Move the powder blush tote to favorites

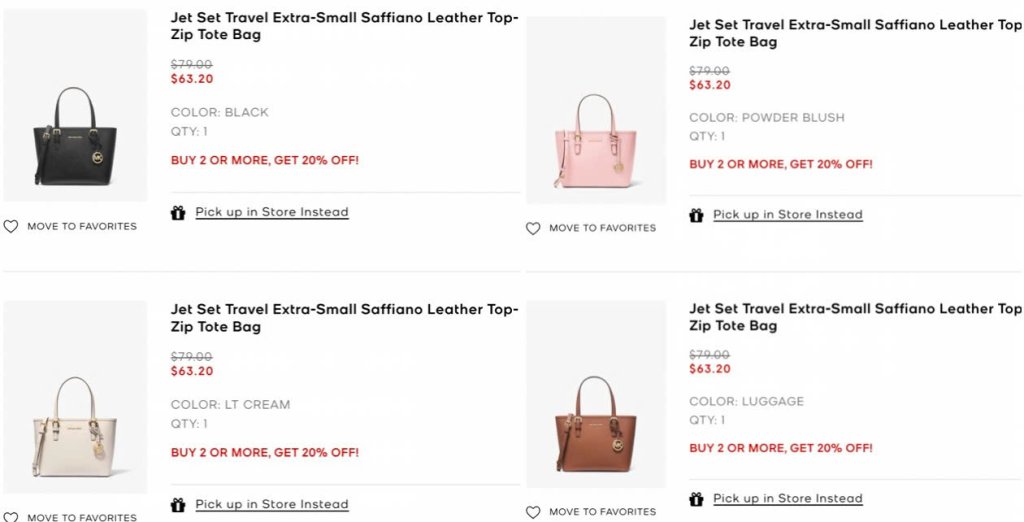(x=603, y=229)
